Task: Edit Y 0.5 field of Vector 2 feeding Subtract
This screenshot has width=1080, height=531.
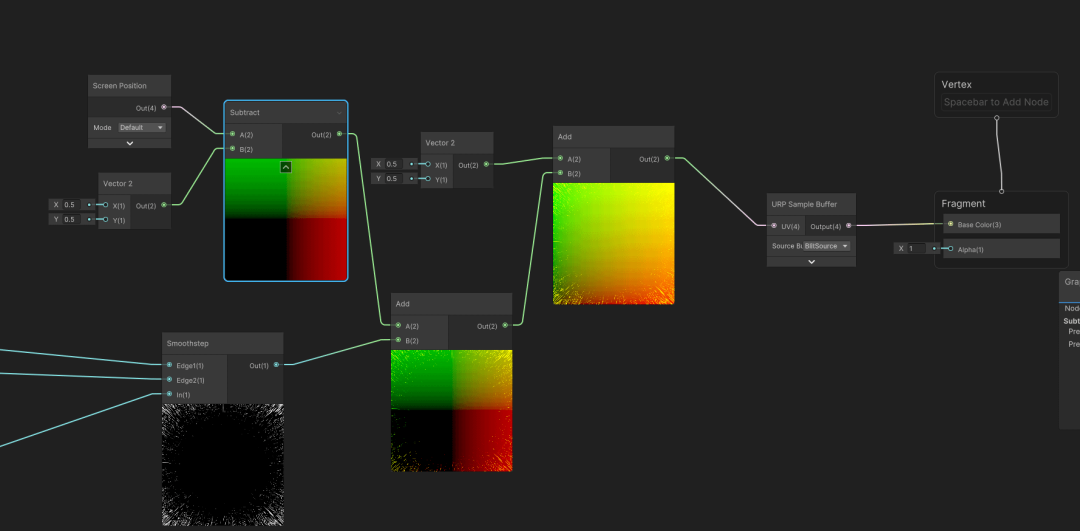Action: pos(72,219)
